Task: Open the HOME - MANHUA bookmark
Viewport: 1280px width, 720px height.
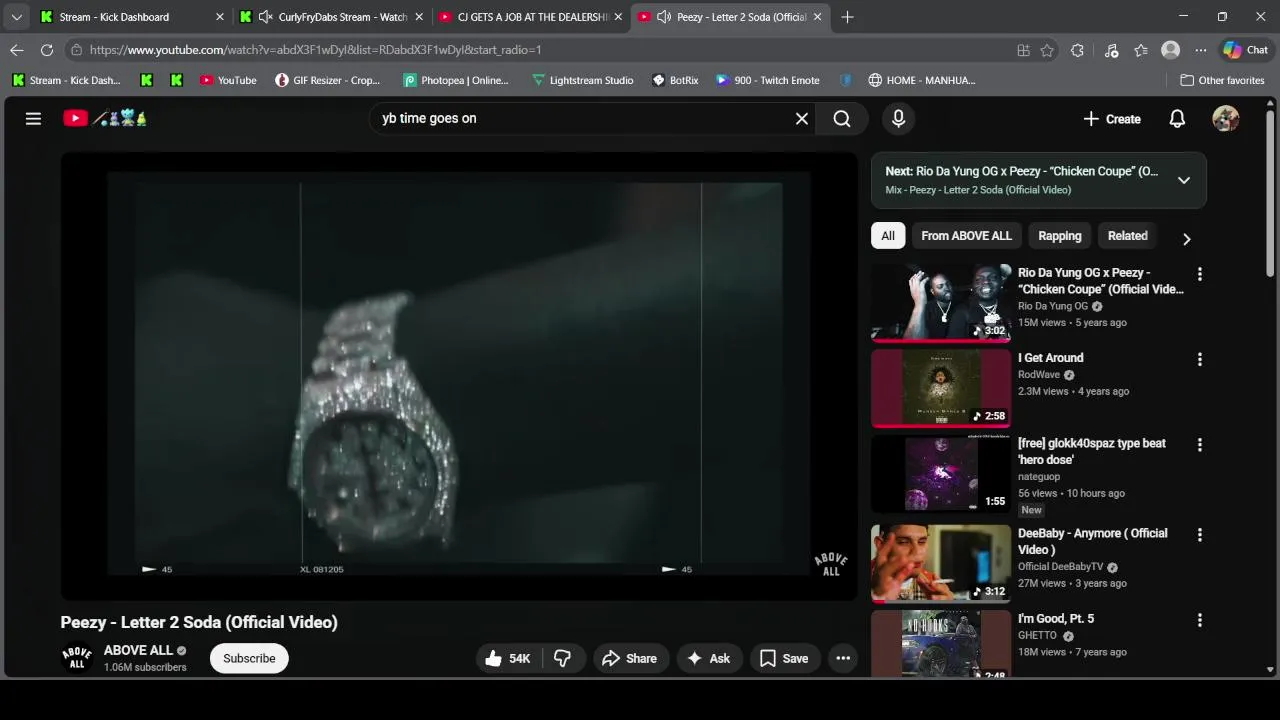Action: pos(922,80)
